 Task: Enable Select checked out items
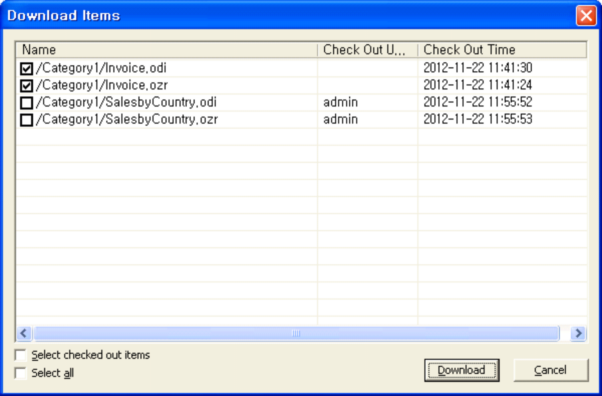coord(20,355)
